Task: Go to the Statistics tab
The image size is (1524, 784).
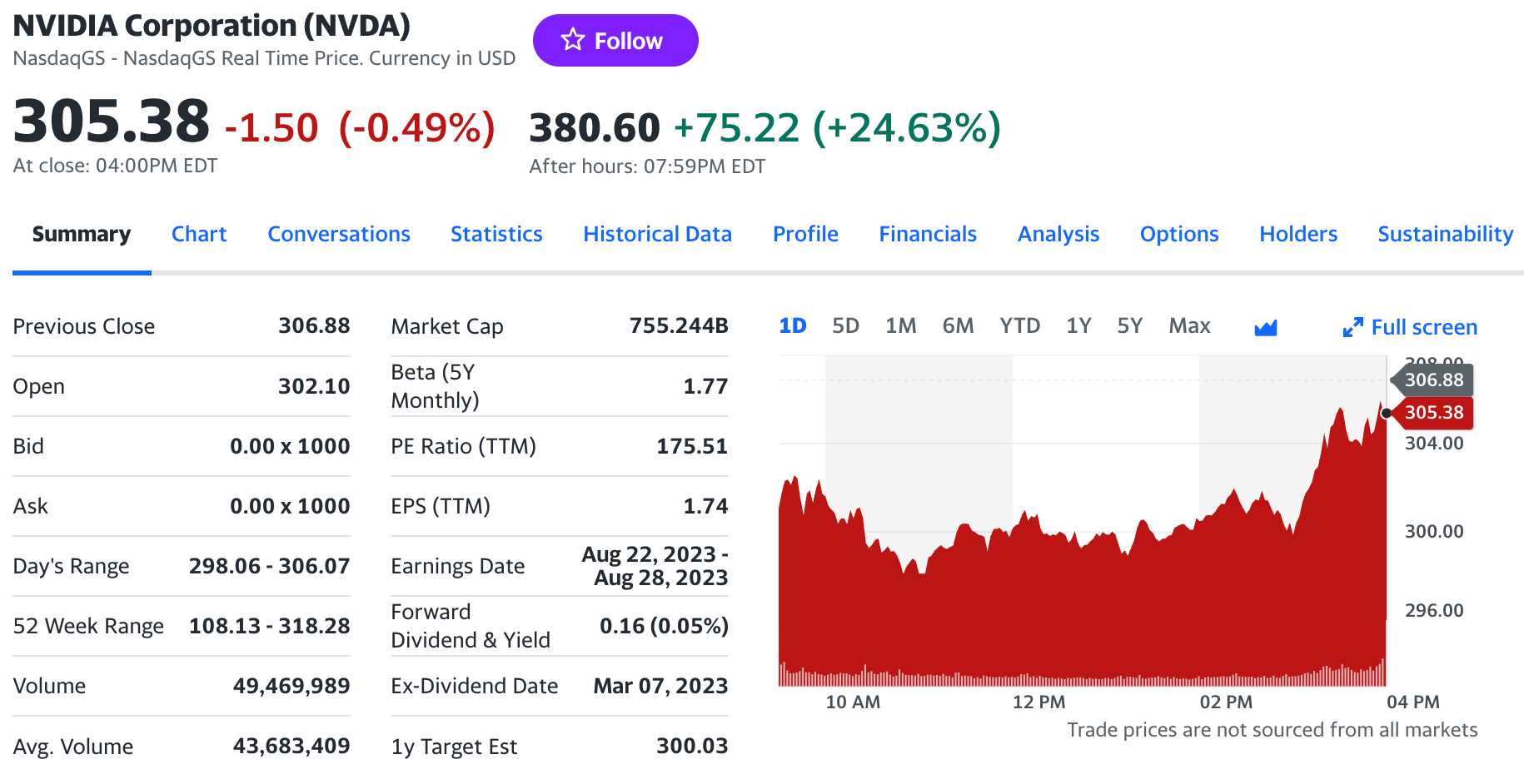Action: 496,235
